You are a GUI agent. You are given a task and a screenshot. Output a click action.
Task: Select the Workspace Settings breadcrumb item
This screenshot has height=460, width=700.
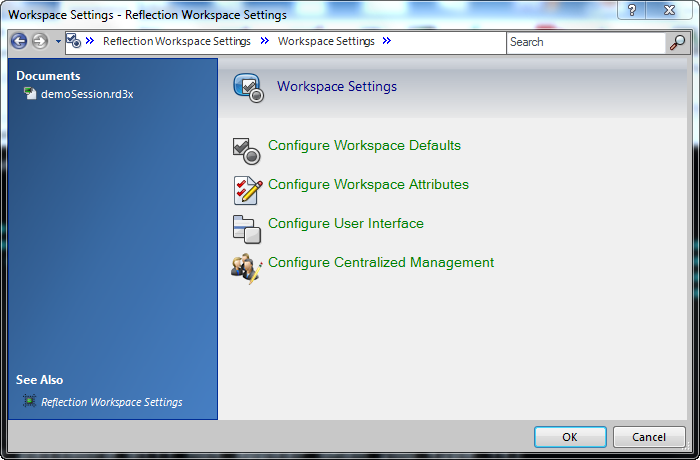326,42
